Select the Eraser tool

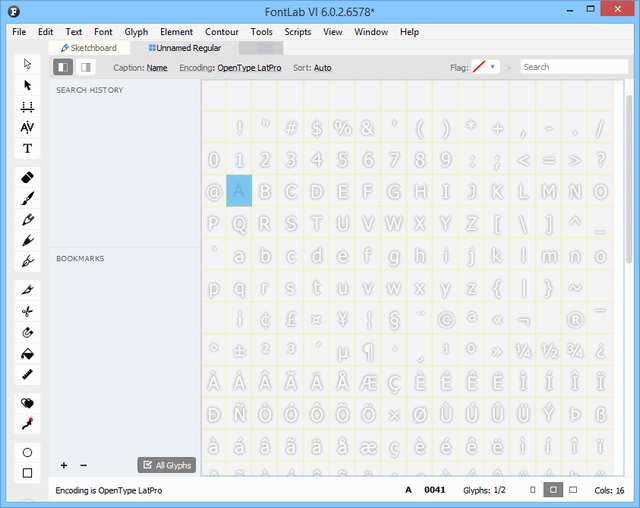[x=27, y=177]
